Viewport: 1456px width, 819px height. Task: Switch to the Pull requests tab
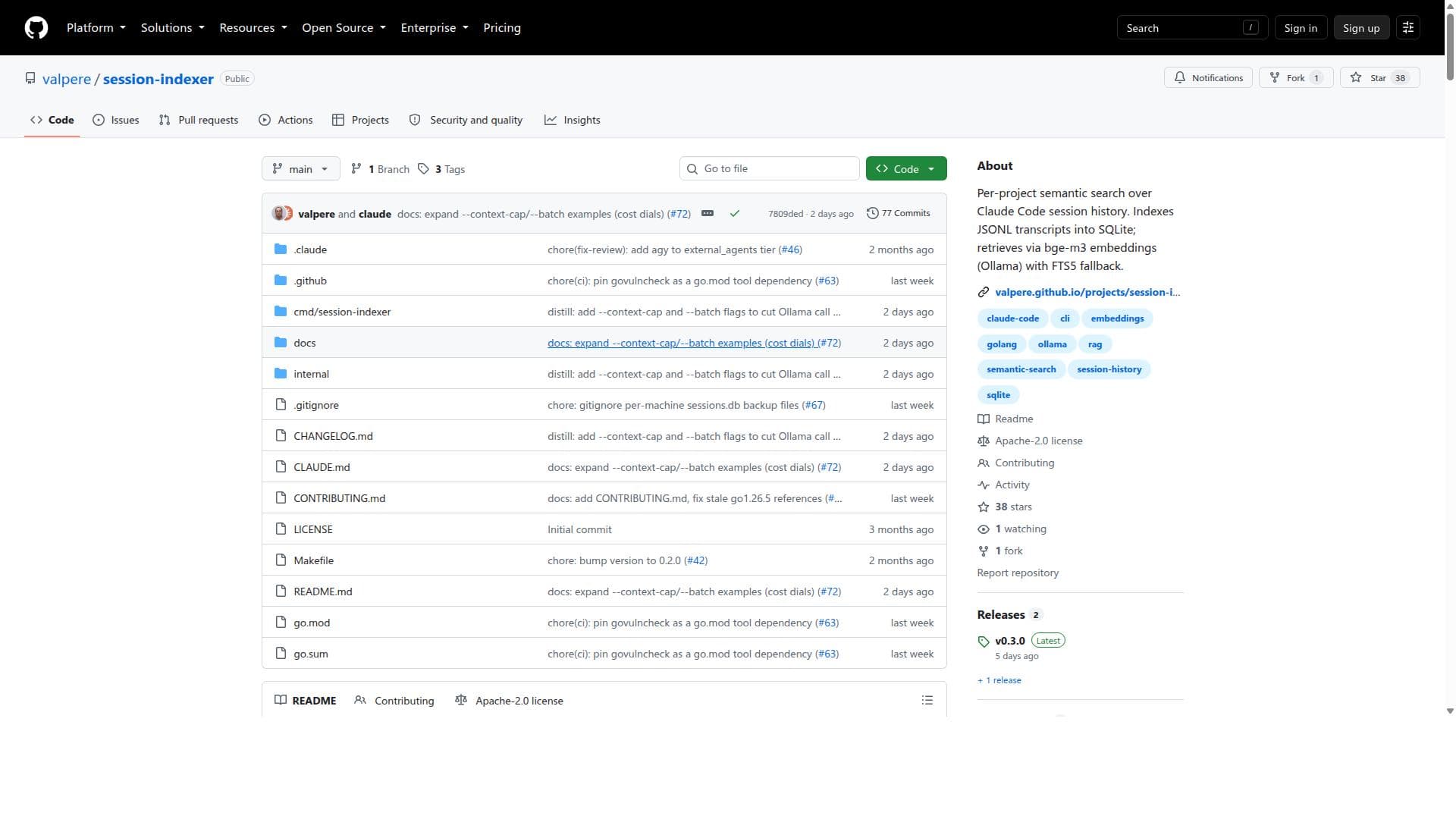click(x=199, y=120)
